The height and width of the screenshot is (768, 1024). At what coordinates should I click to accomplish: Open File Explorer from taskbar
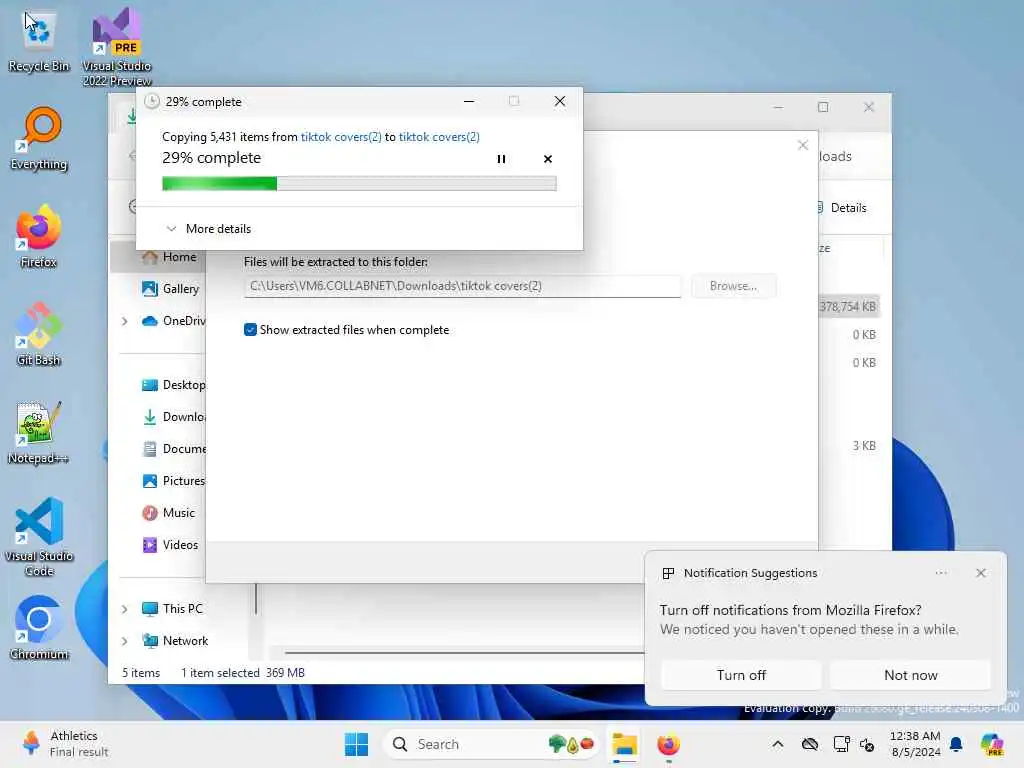pos(624,744)
